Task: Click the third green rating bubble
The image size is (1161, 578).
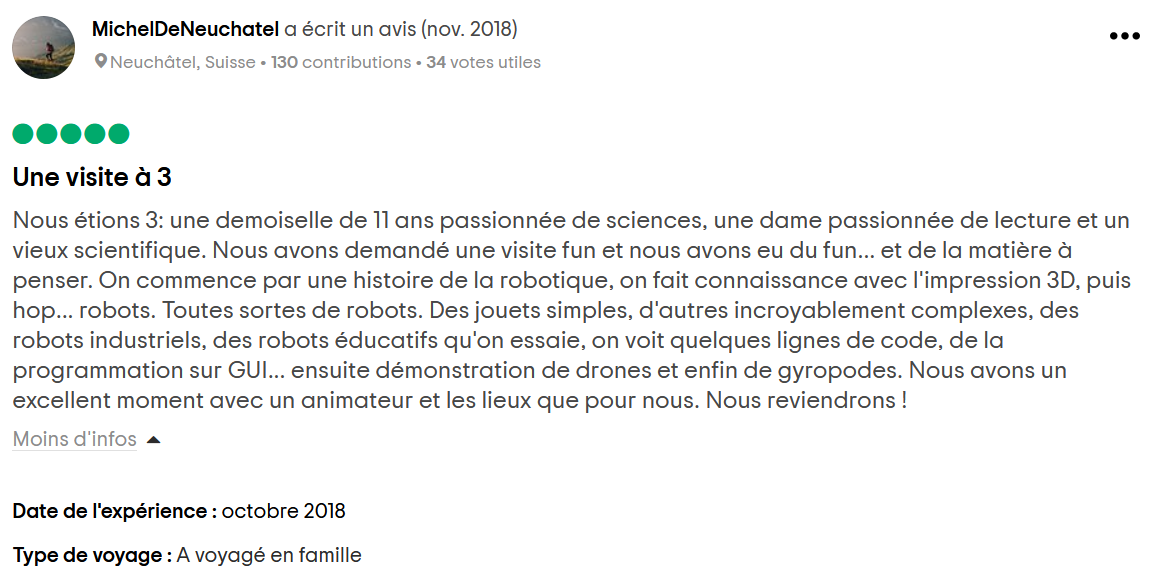Action: click(71, 134)
